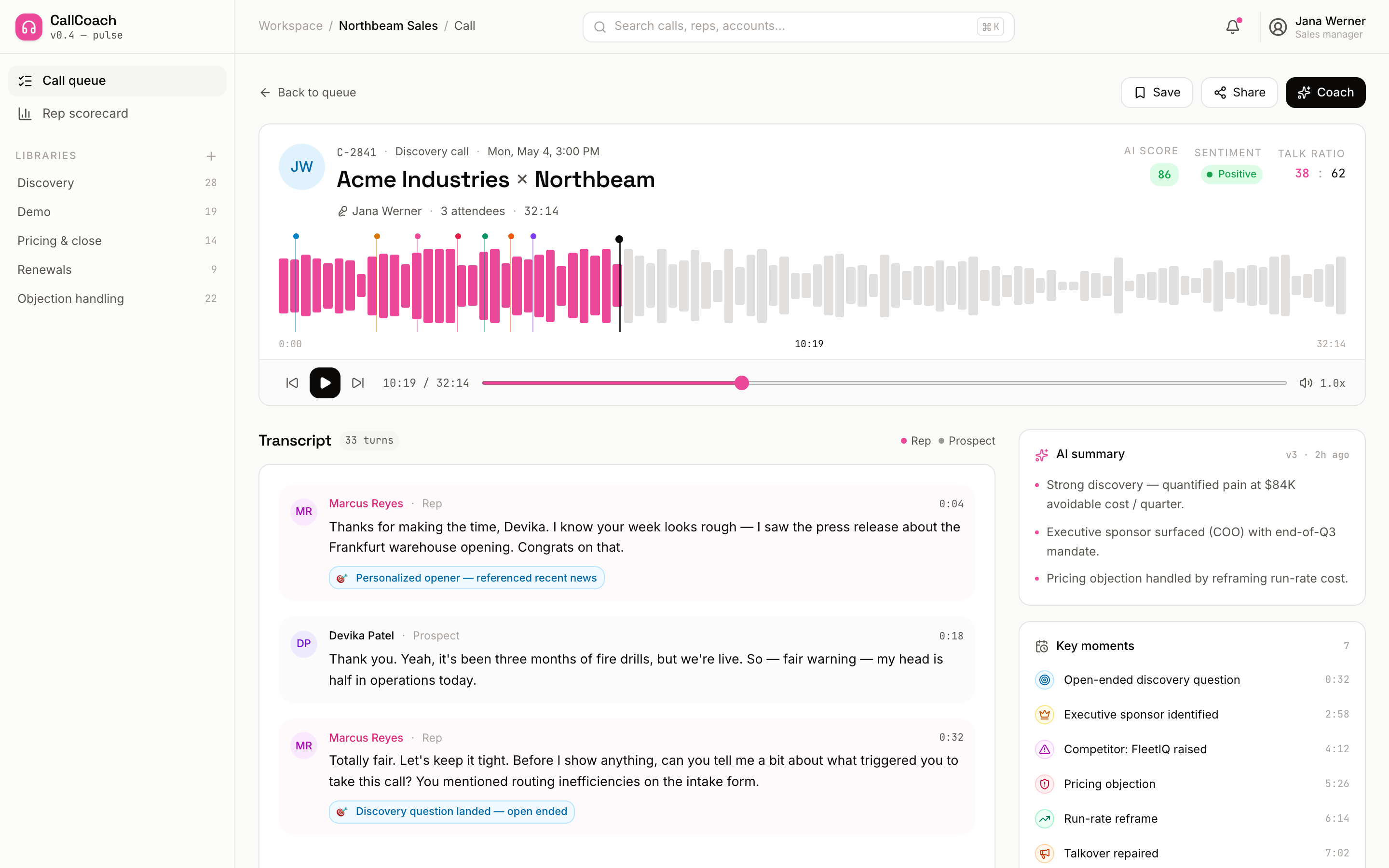This screenshot has width=1389, height=868.
Task: Click the CallCoach headphones logo
Action: tap(29, 27)
